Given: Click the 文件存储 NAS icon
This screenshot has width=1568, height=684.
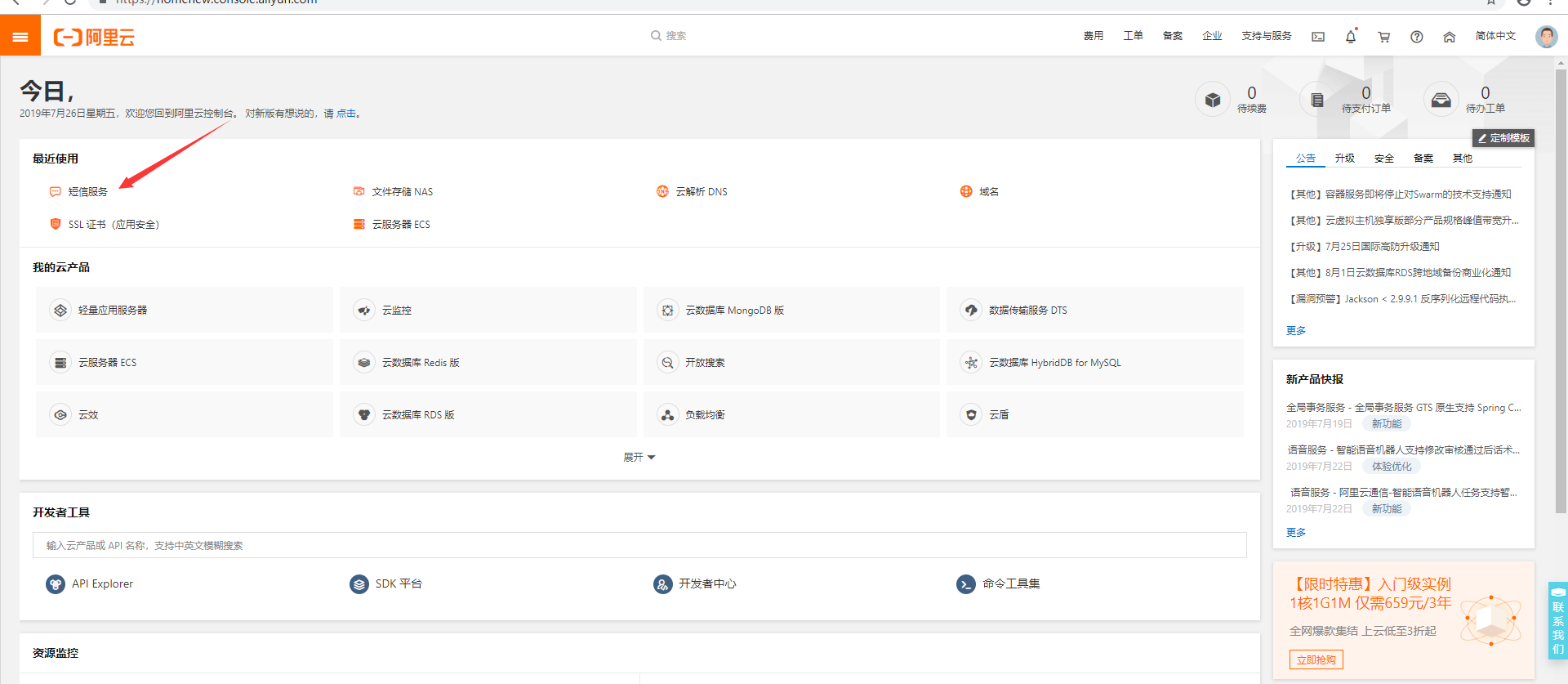Looking at the screenshot, I should click(x=359, y=191).
